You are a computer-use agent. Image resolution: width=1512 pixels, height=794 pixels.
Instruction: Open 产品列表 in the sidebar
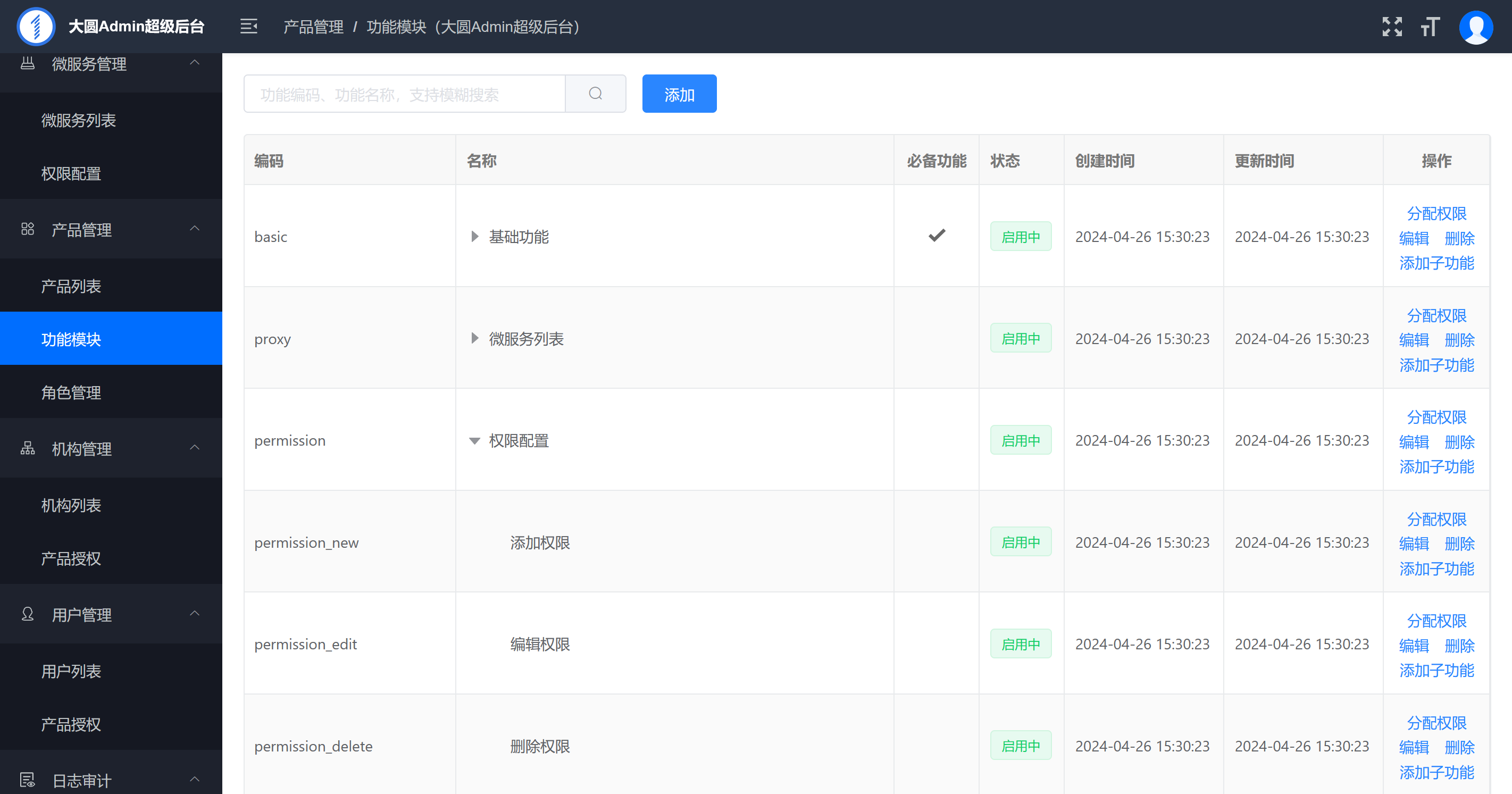[x=111, y=286]
